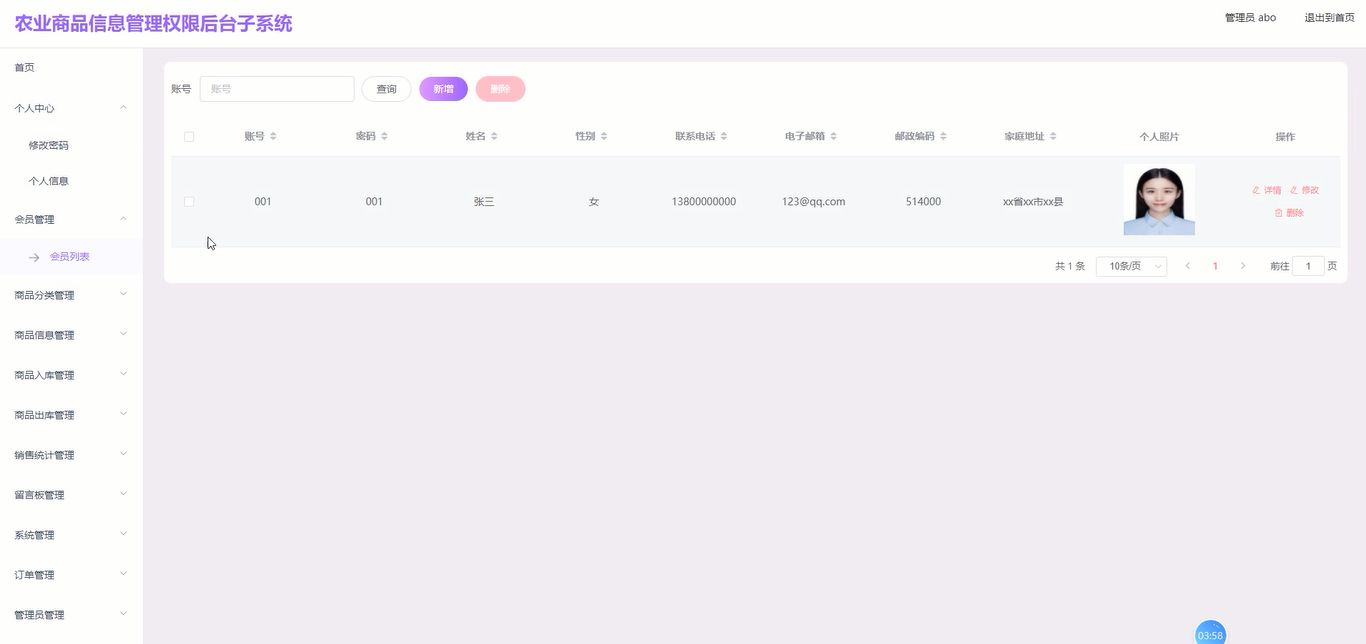Screen dimensions: 1366x644
Task: Open 详情 for member 张三
Action: pos(1267,190)
